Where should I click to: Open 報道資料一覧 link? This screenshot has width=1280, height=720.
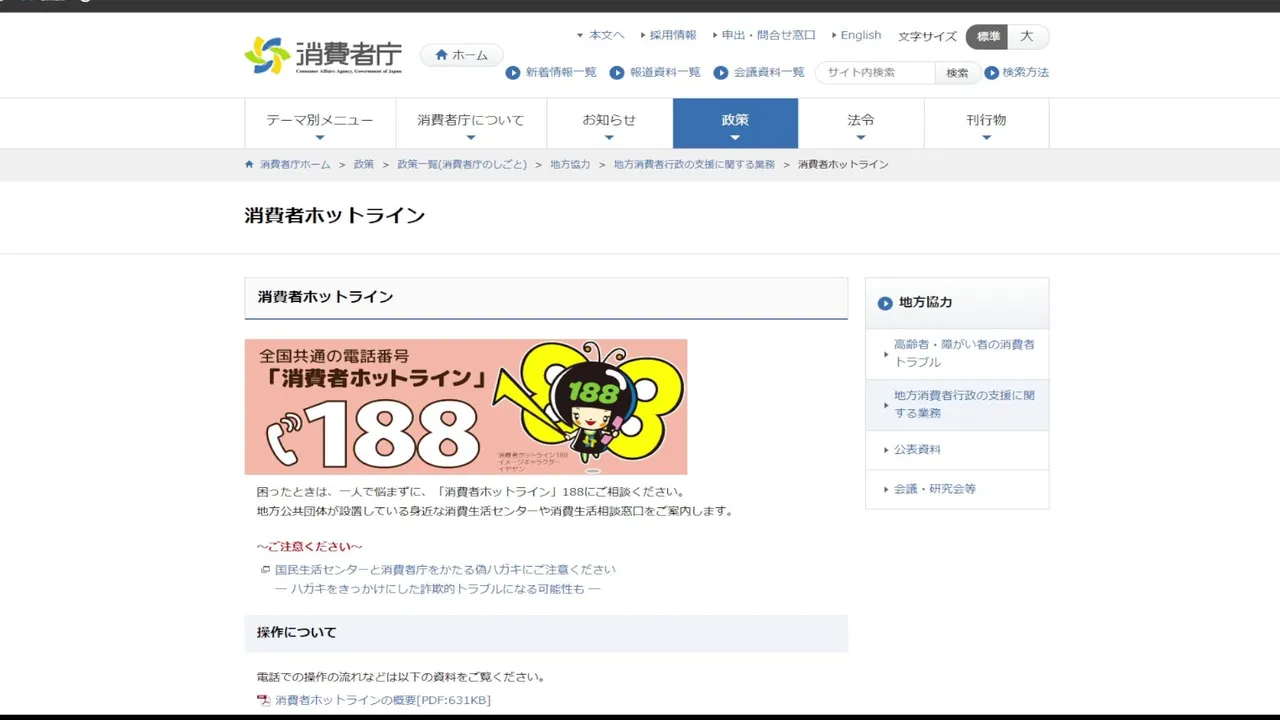coord(665,73)
